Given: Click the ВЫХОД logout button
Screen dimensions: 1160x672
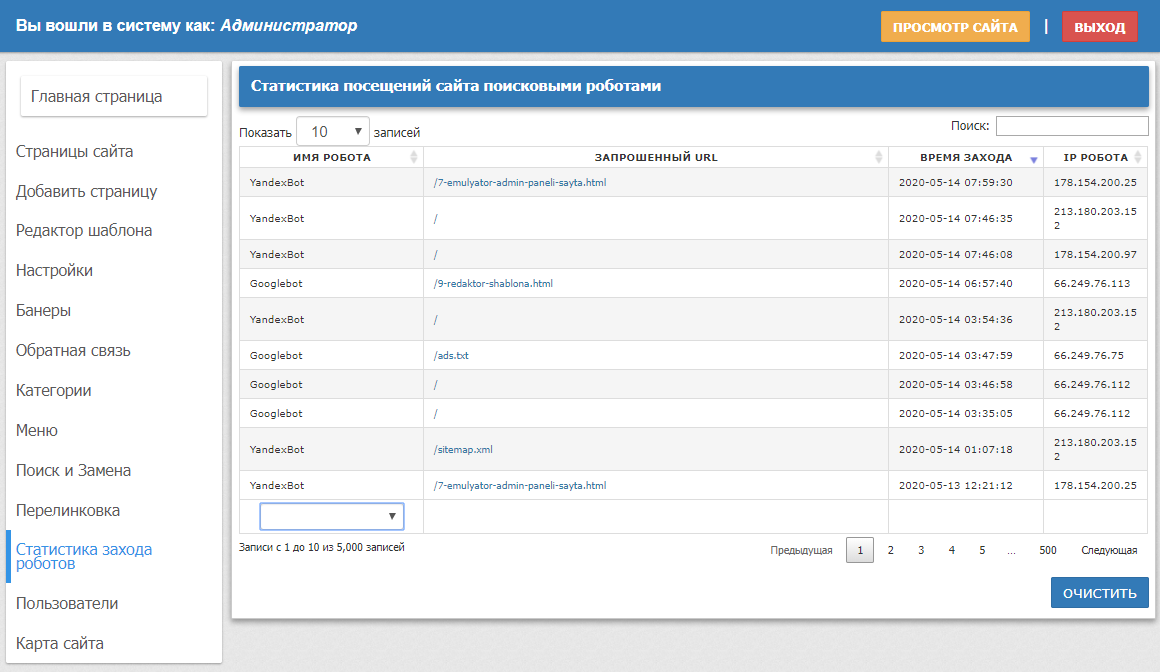Looking at the screenshot, I should [x=1099, y=27].
